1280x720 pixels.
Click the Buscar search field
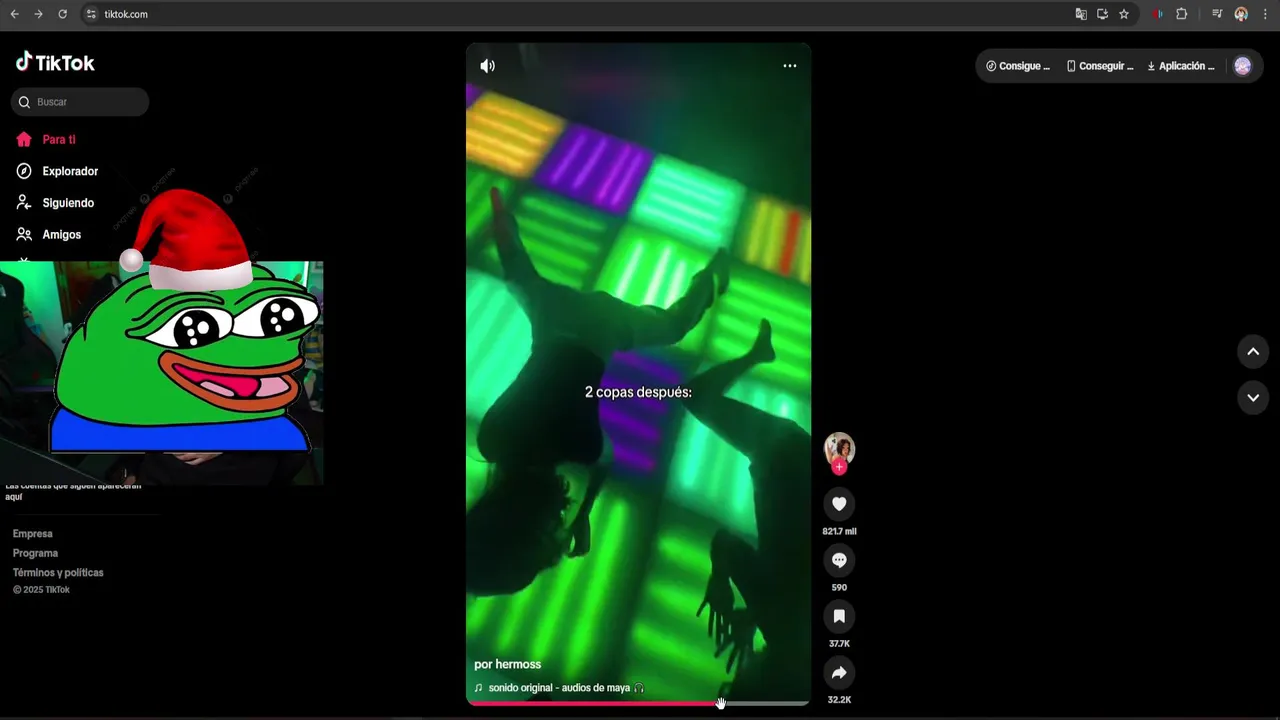coord(80,102)
